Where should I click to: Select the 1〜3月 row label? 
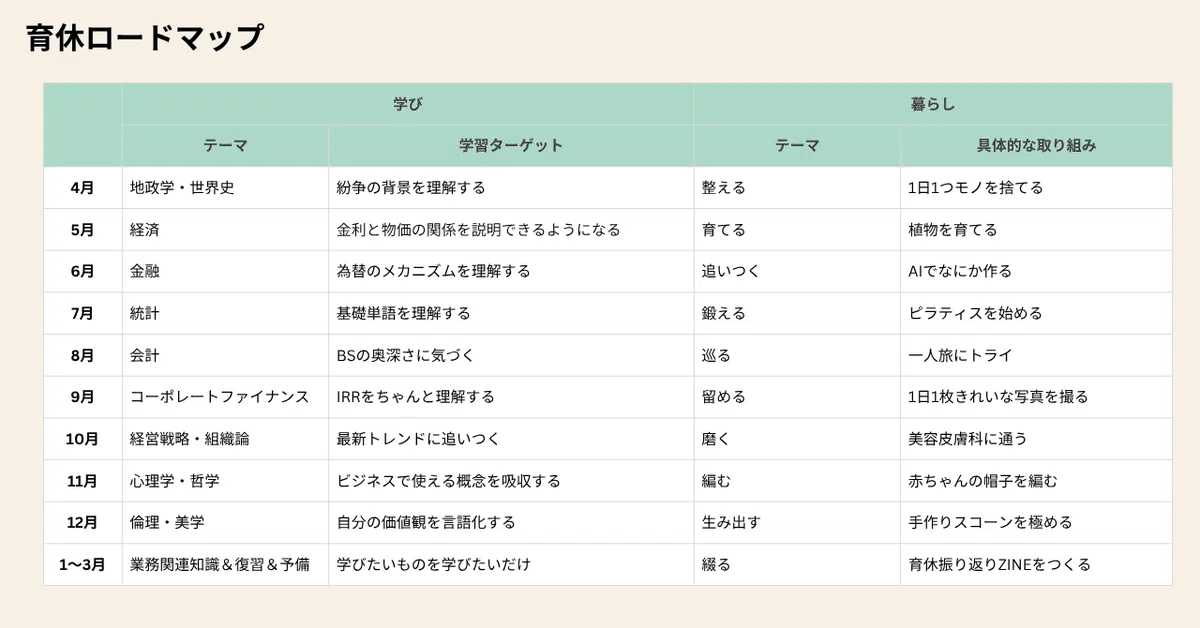[x=83, y=564]
